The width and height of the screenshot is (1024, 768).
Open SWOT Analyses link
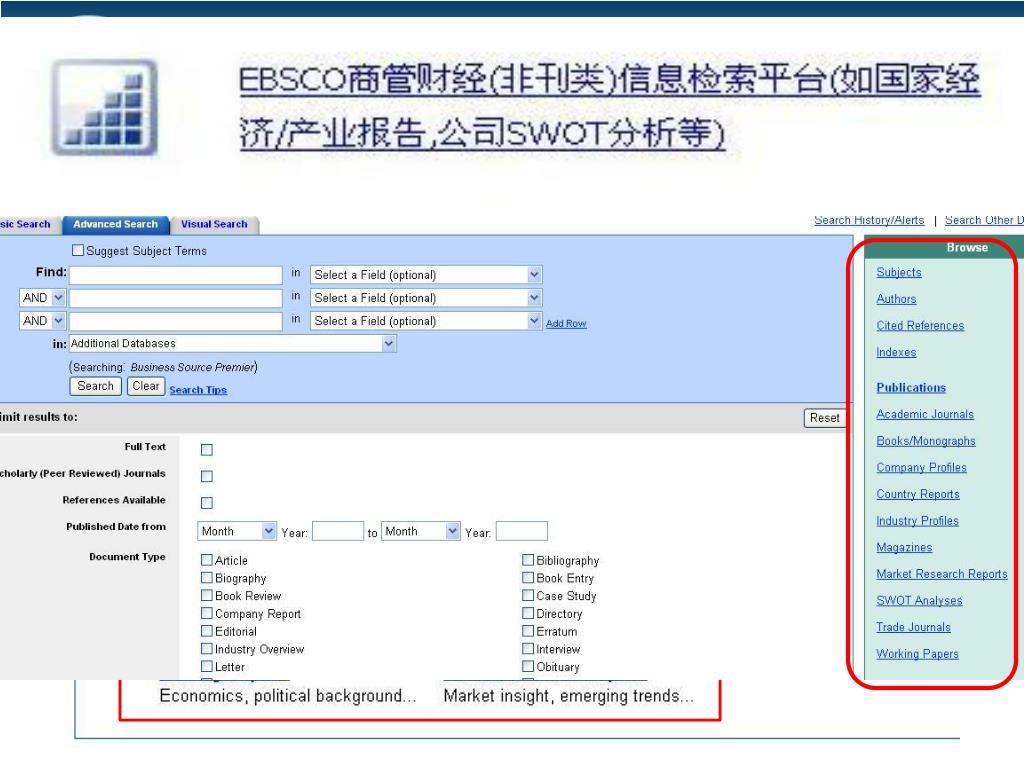920,601
